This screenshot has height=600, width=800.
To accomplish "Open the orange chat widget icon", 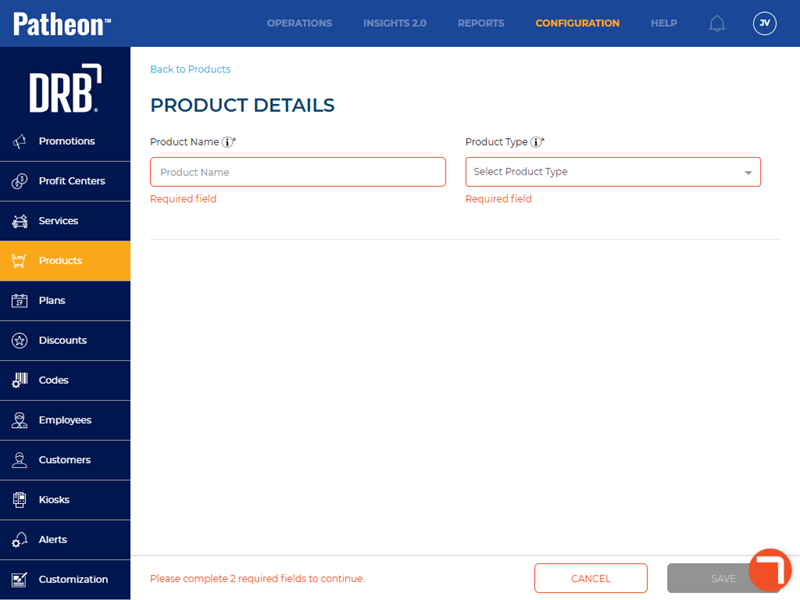I will (770, 570).
